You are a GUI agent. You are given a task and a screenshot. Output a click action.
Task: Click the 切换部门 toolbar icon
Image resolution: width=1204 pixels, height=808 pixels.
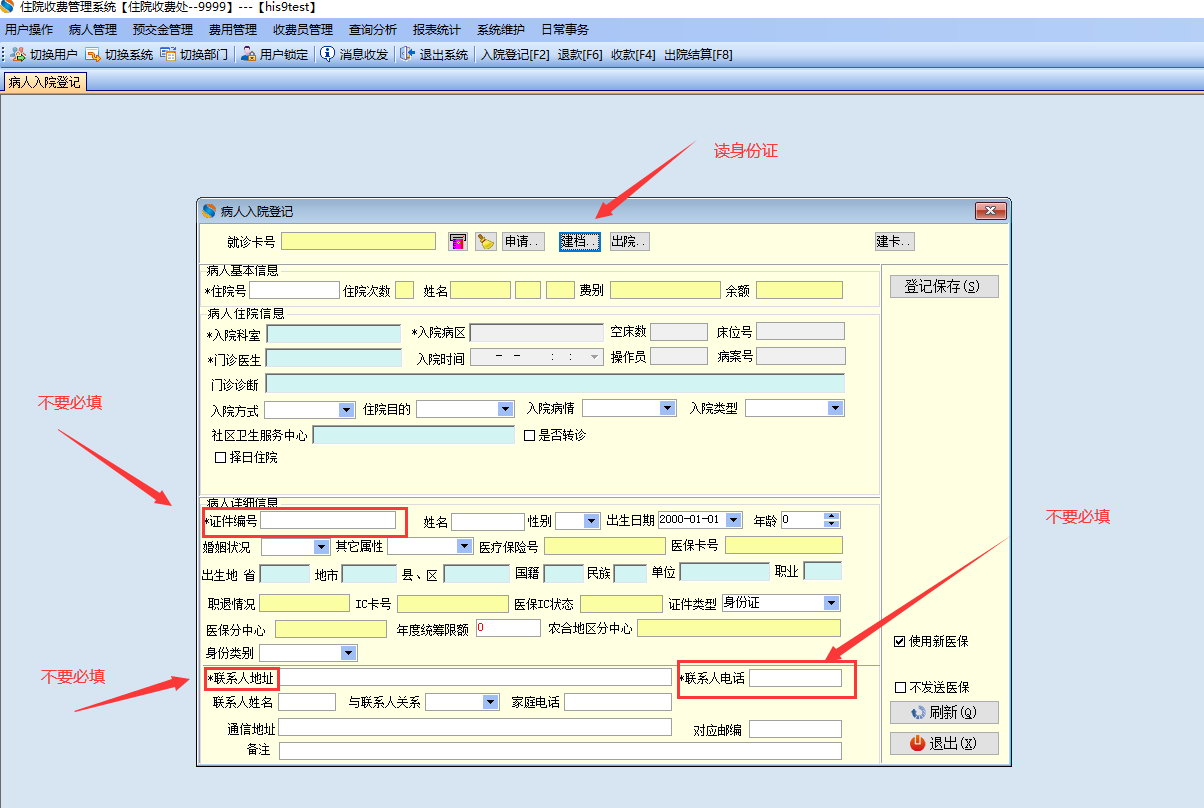[168, 55]
